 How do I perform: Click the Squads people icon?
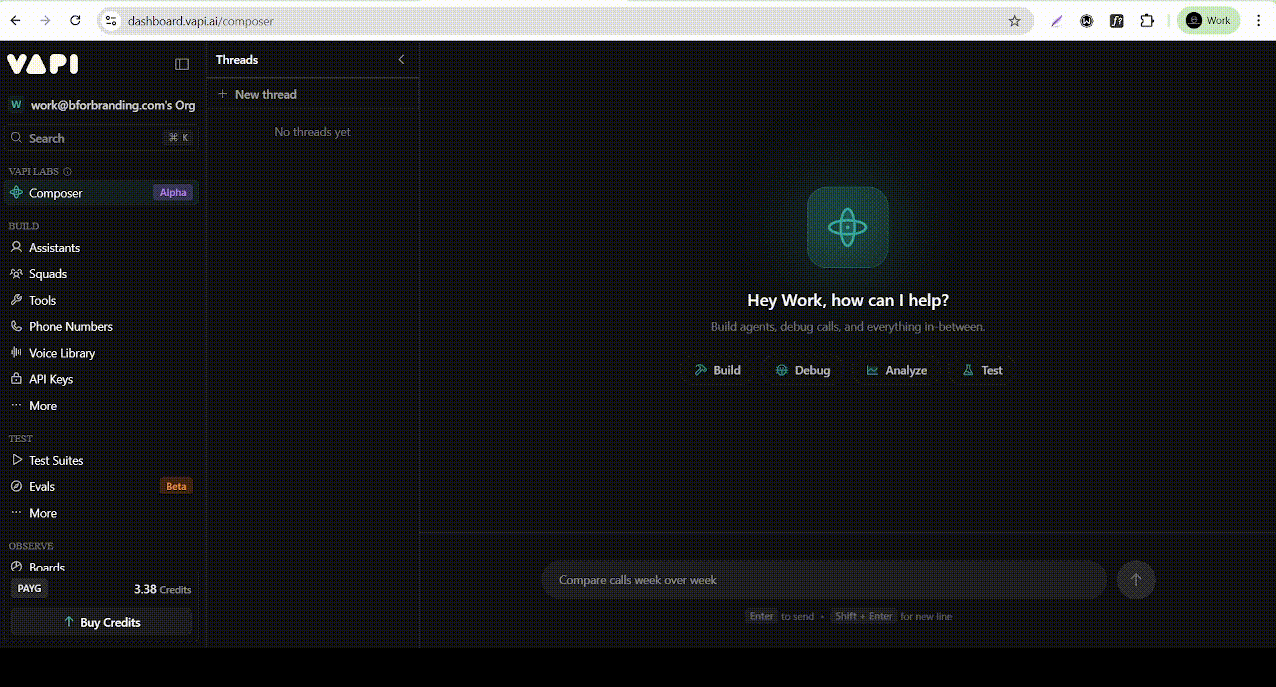tap(16, 274)
